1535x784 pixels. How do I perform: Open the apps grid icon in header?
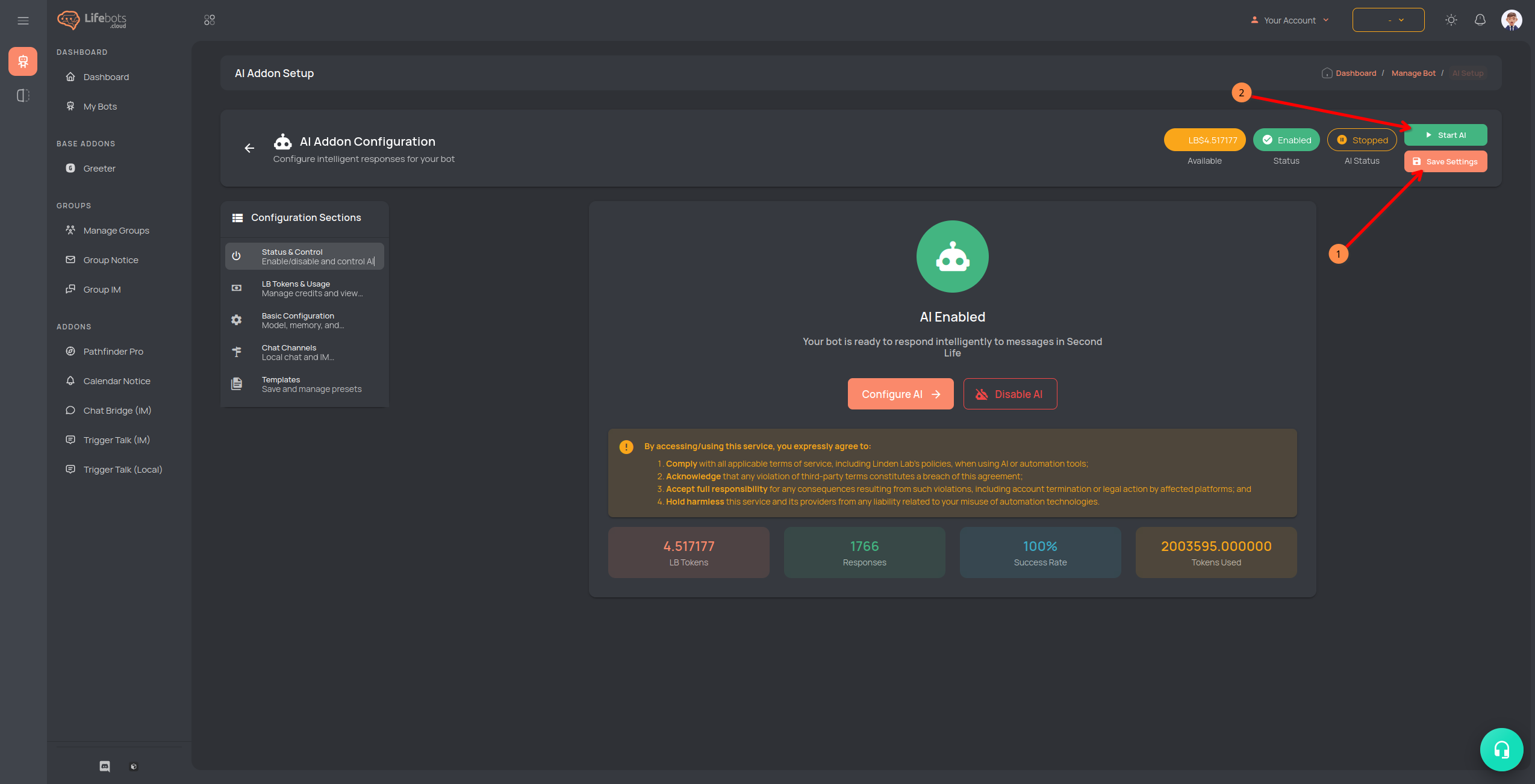(210, 20)
